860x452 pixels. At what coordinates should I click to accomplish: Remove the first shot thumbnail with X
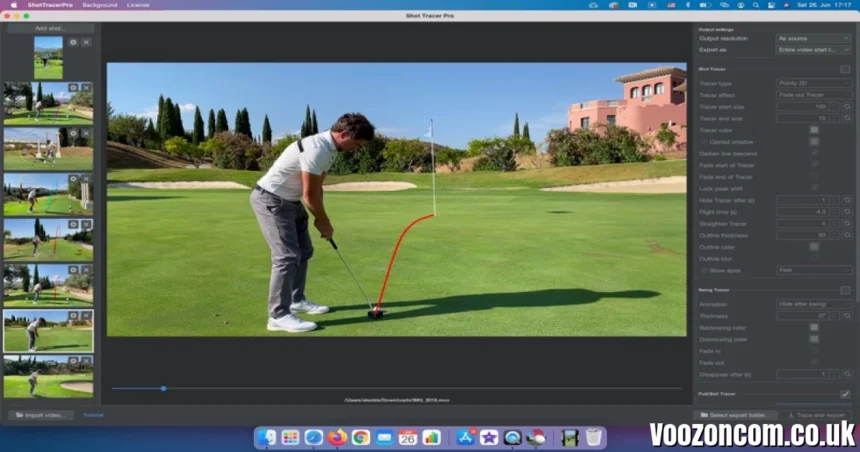point(86,43)
